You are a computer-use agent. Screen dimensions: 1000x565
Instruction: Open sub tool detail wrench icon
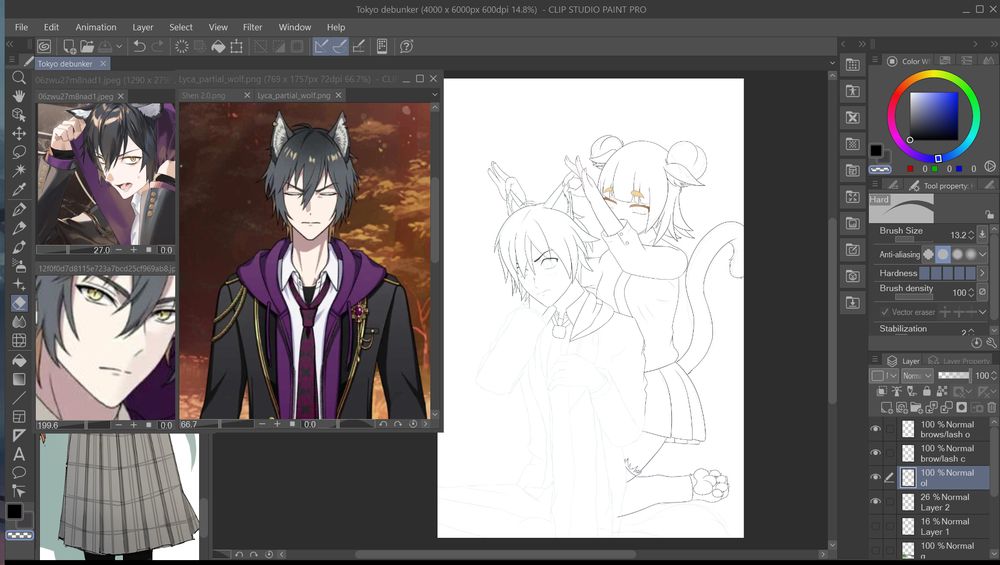[x=991, y=343]
